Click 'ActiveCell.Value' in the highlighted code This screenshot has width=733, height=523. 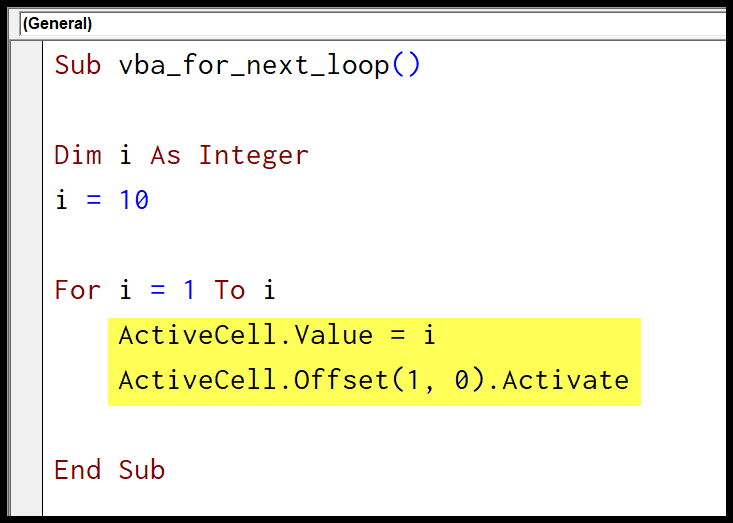(246, 335)
